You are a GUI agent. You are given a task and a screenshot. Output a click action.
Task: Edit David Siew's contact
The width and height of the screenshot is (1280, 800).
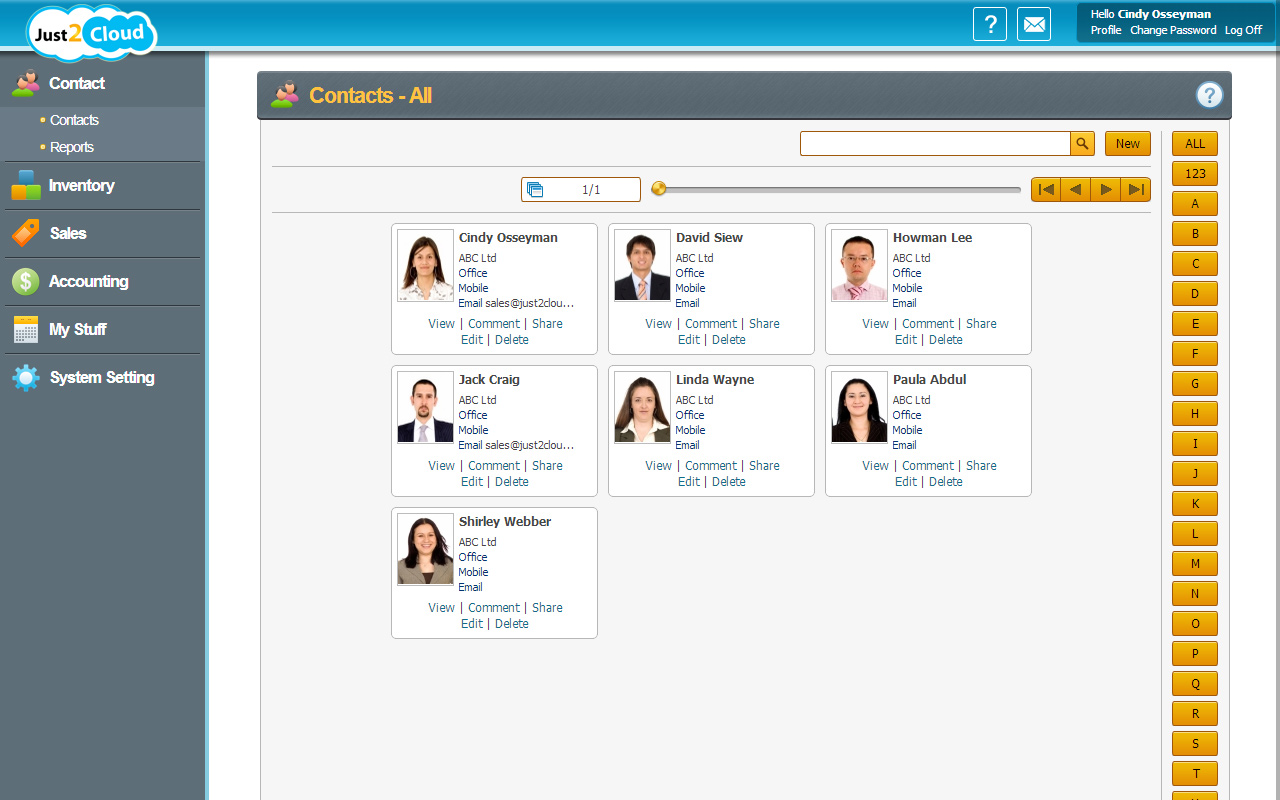tap(688, 339)
